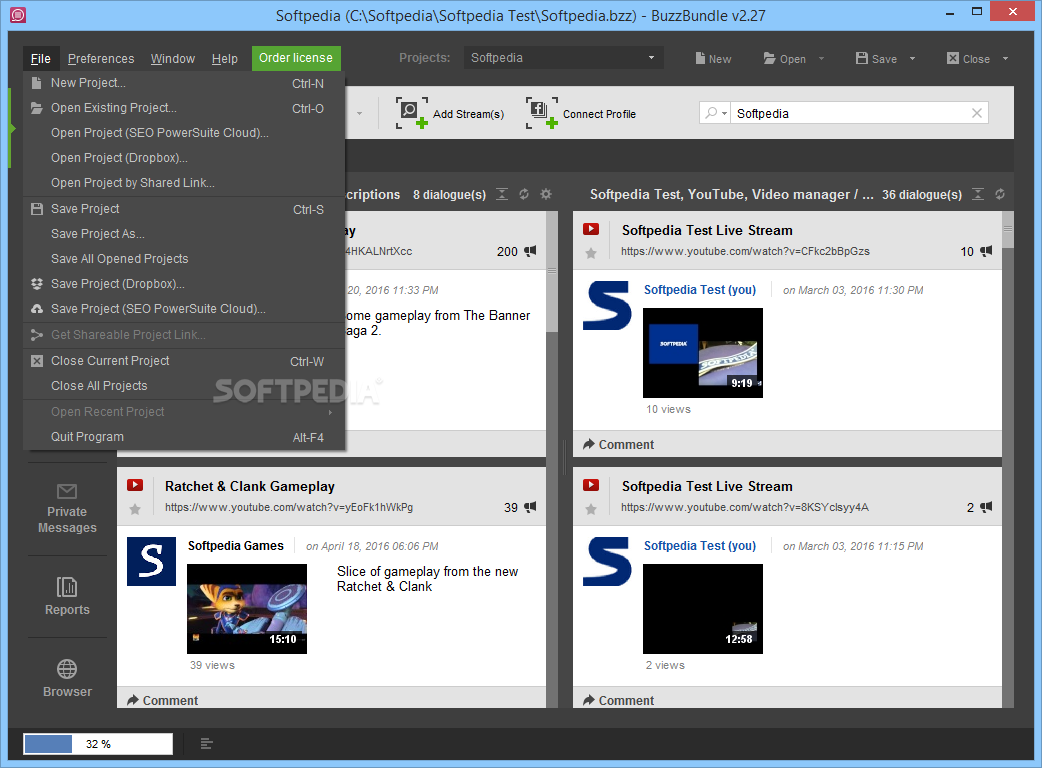Click the Connect Profile Facebook icon
This screenshot has width=1042, height=768.
[541, 112]
